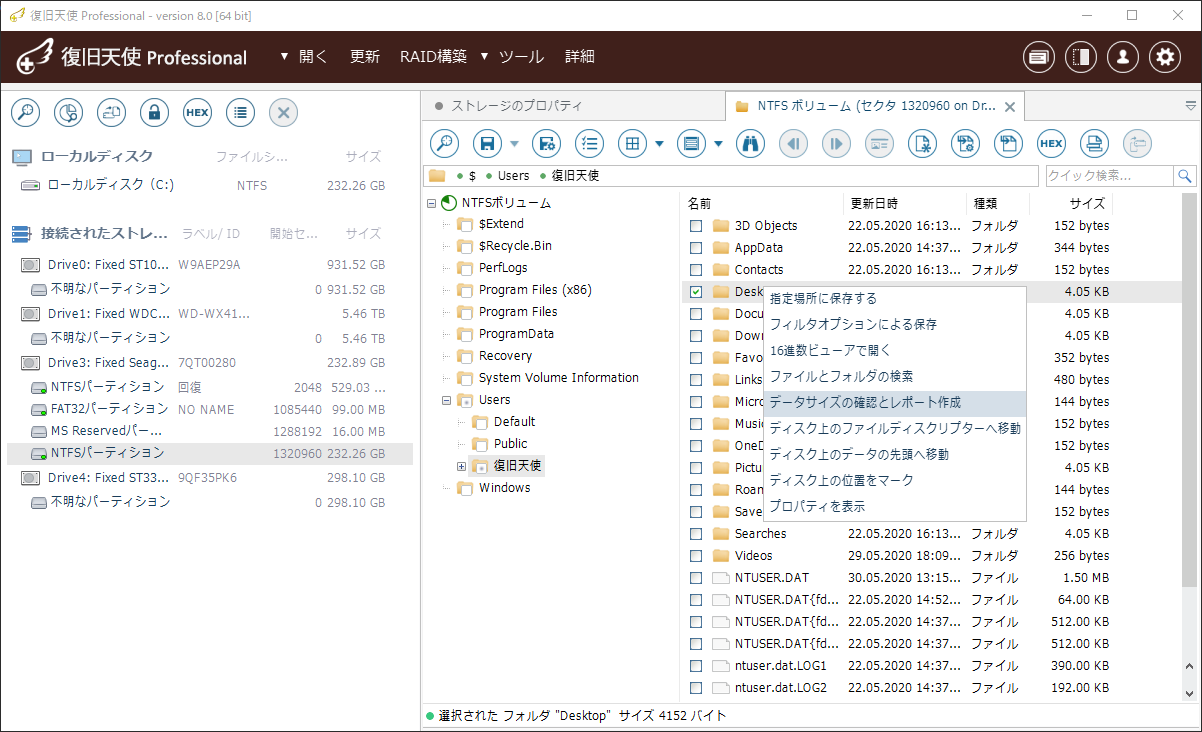Image resolution: width=1202 pixels, height=732 pixels.
Task: Click the list view icon in left toolbar
Action: [240, 113]
